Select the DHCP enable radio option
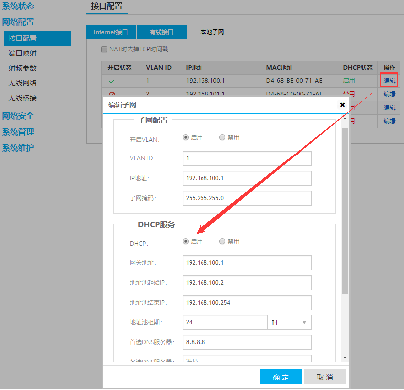404x390 pixels. point(186,241)
